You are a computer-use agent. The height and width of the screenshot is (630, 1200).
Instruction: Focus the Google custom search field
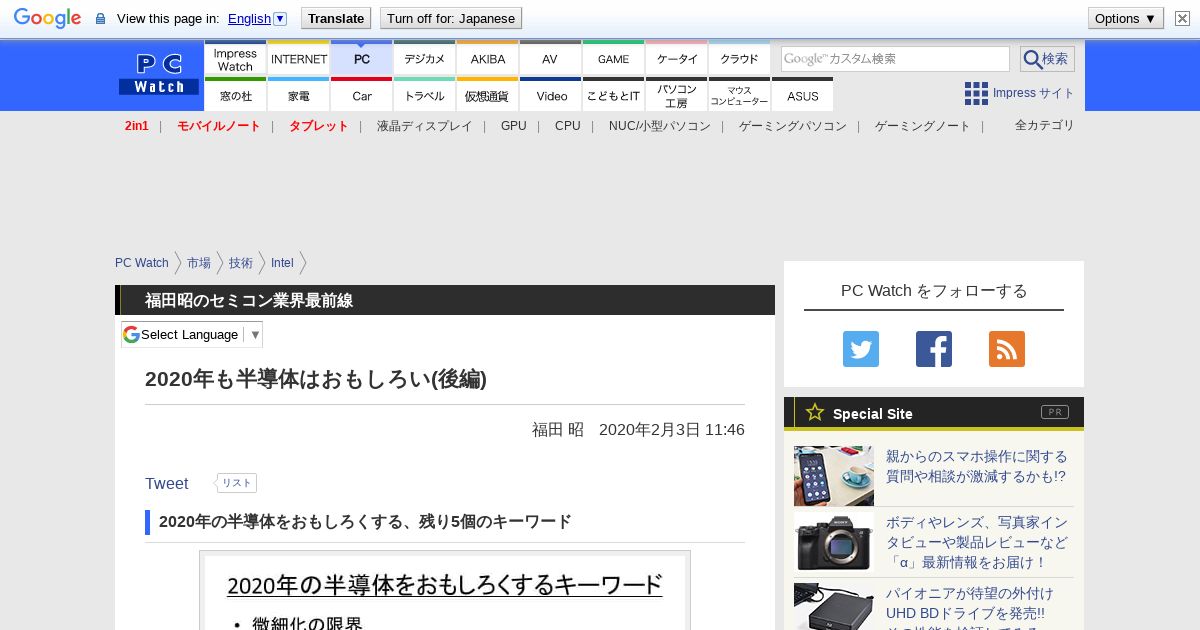[895, 59]
